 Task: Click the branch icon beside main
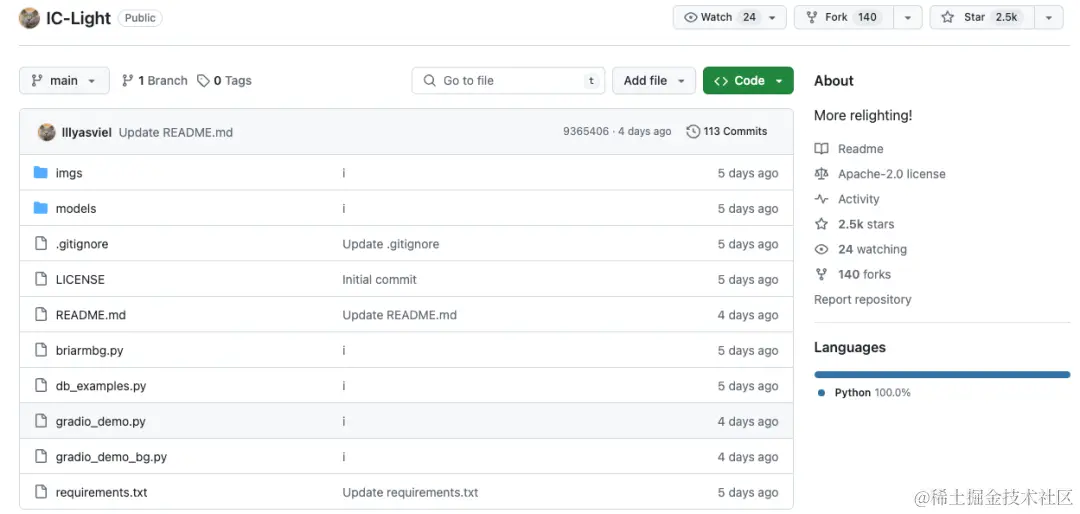[x=37, y=81]
